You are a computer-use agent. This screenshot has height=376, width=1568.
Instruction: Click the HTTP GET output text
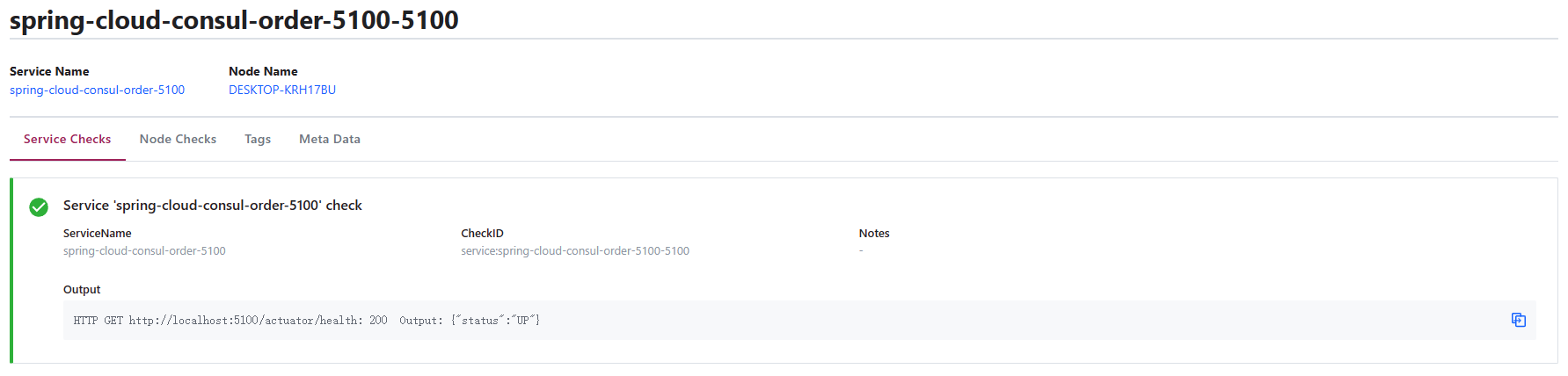click(307, 321)
